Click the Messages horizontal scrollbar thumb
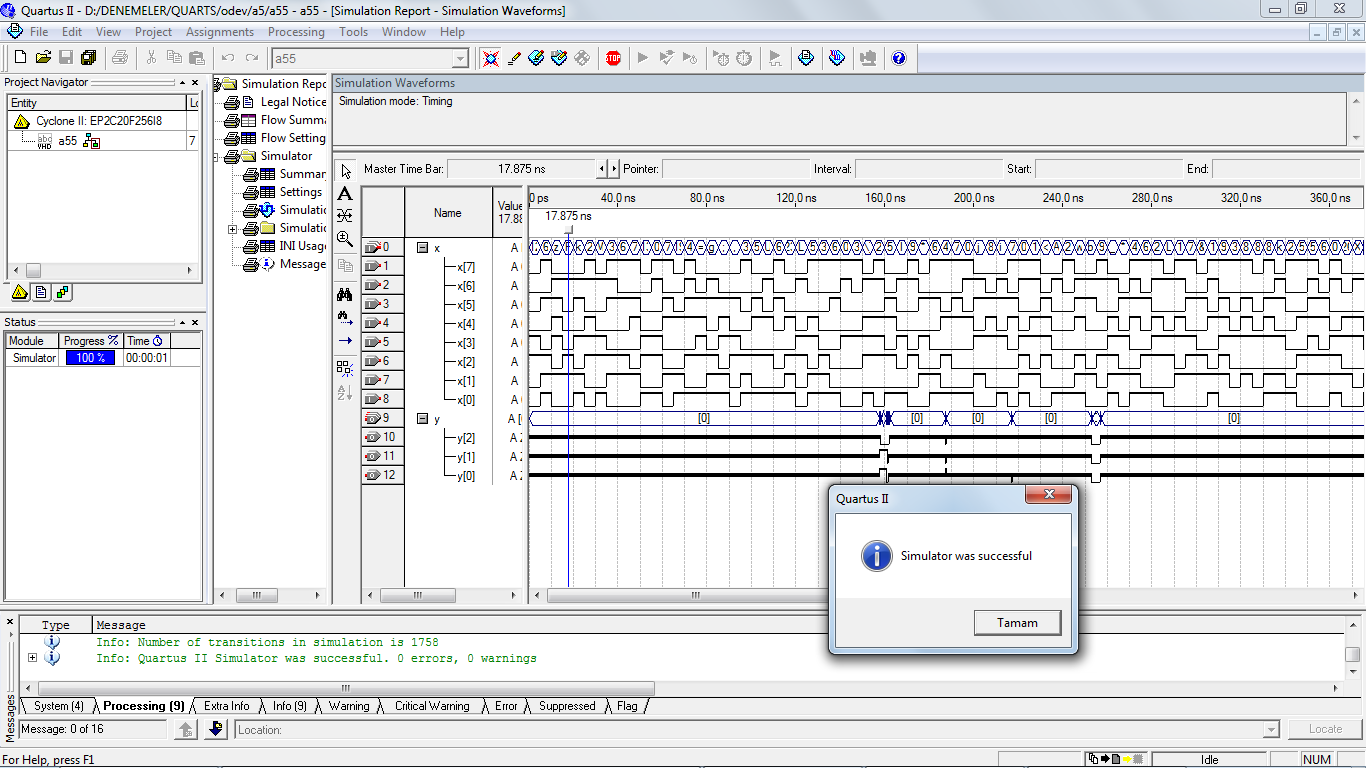 346,688
